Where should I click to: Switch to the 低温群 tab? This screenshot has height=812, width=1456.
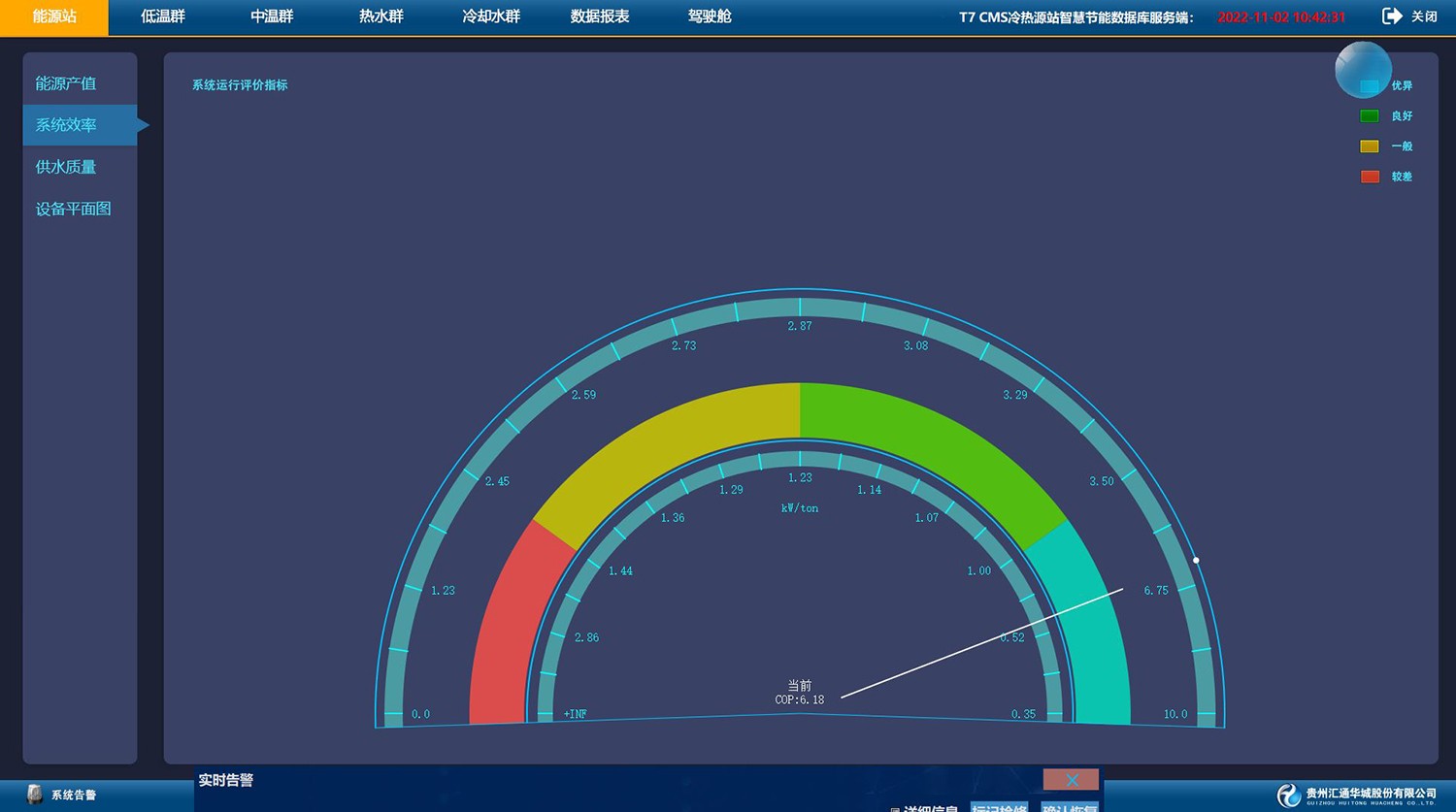pos(163,16)
